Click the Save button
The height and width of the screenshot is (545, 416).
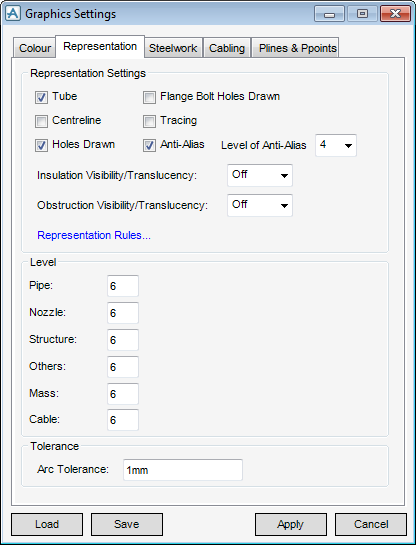[127, 524]
